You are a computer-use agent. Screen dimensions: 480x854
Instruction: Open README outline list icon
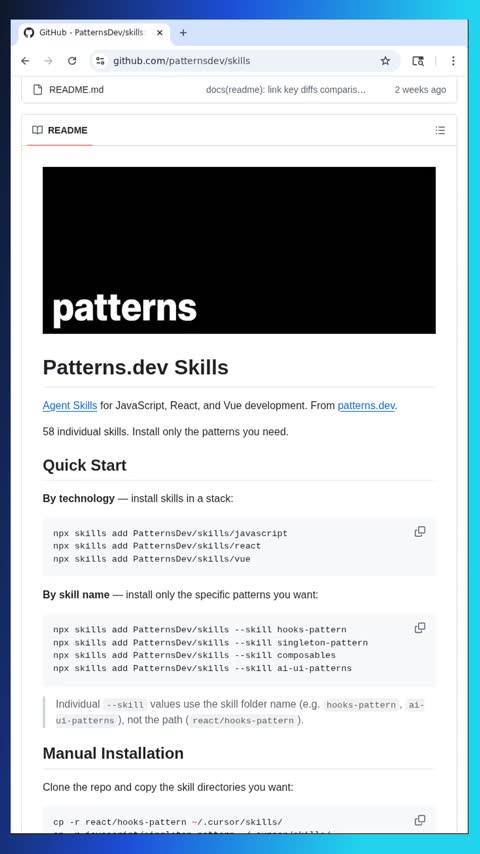[x=440, y=130]
